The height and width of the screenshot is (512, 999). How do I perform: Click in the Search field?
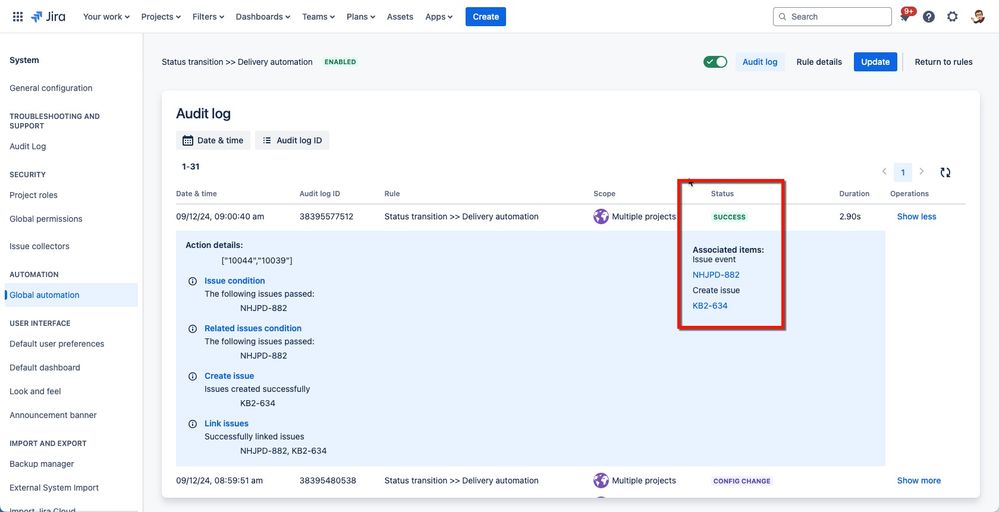coord(832,17)
